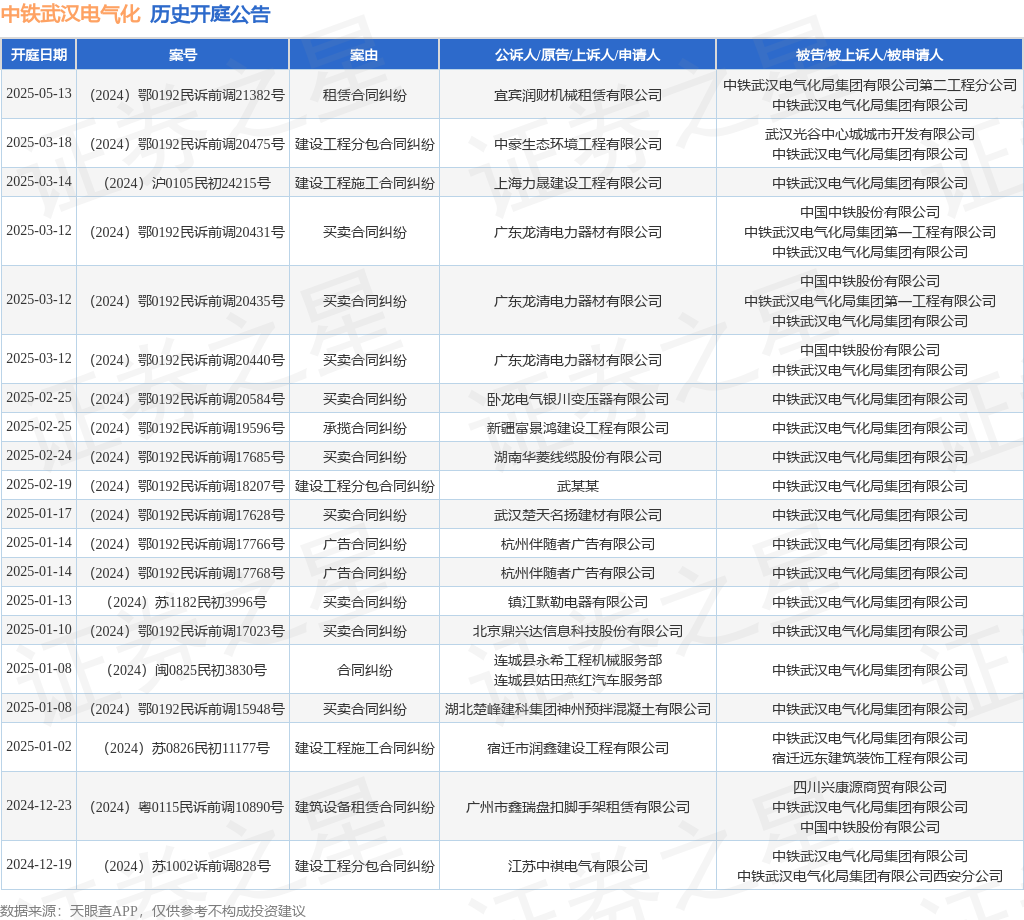The width and height of the screenshot is (1024, 920).
Task: Click plaintiff 连城县永希工程机械服务部
Action: click(577, 661)
